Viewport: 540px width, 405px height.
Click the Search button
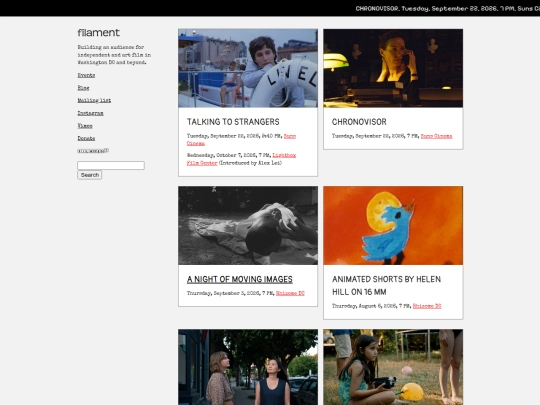[x=90, y=175]
